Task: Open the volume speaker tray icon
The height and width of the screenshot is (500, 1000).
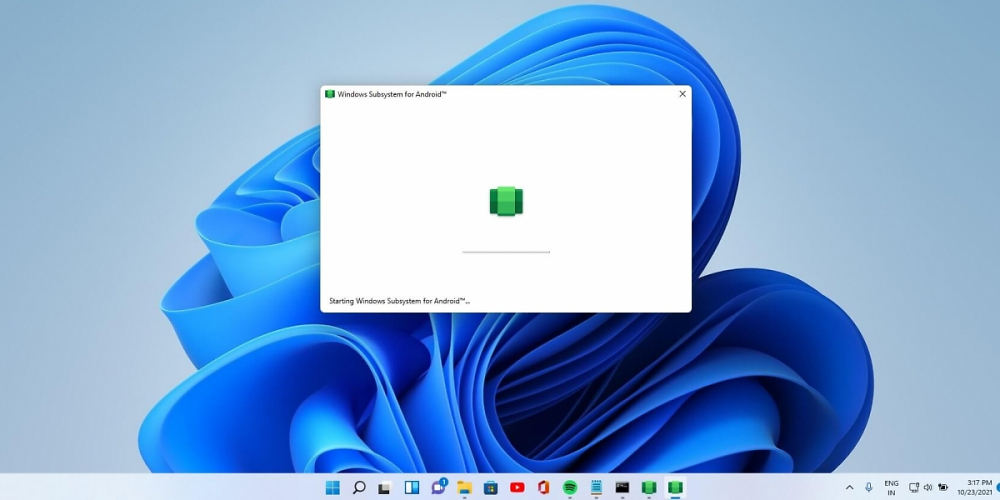Action: [x=928, y=488]
